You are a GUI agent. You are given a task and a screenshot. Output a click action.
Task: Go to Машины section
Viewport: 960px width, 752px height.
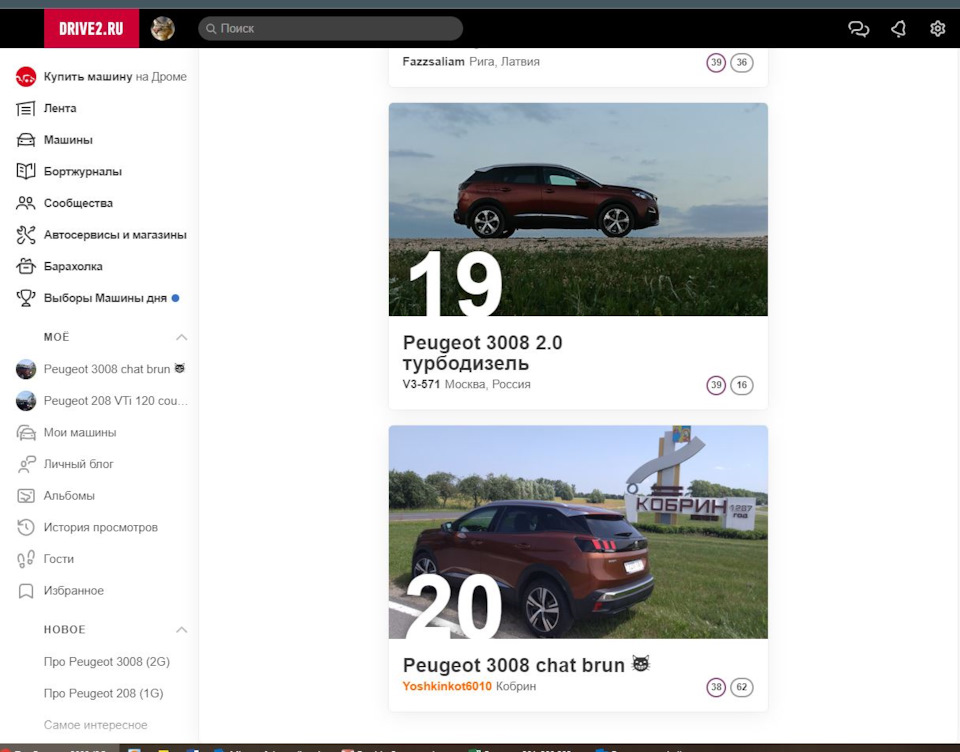click(68, 140)
